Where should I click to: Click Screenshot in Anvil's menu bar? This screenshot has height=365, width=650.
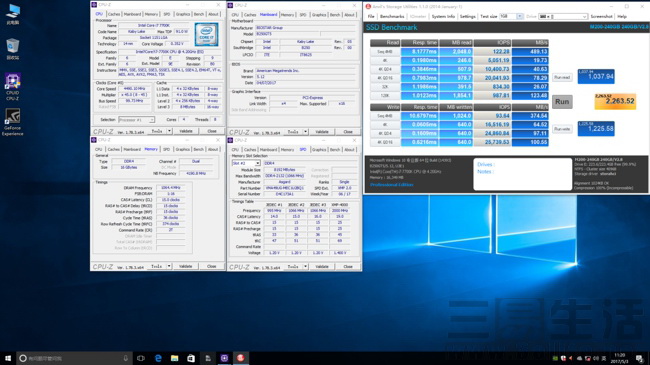(601, 16)
